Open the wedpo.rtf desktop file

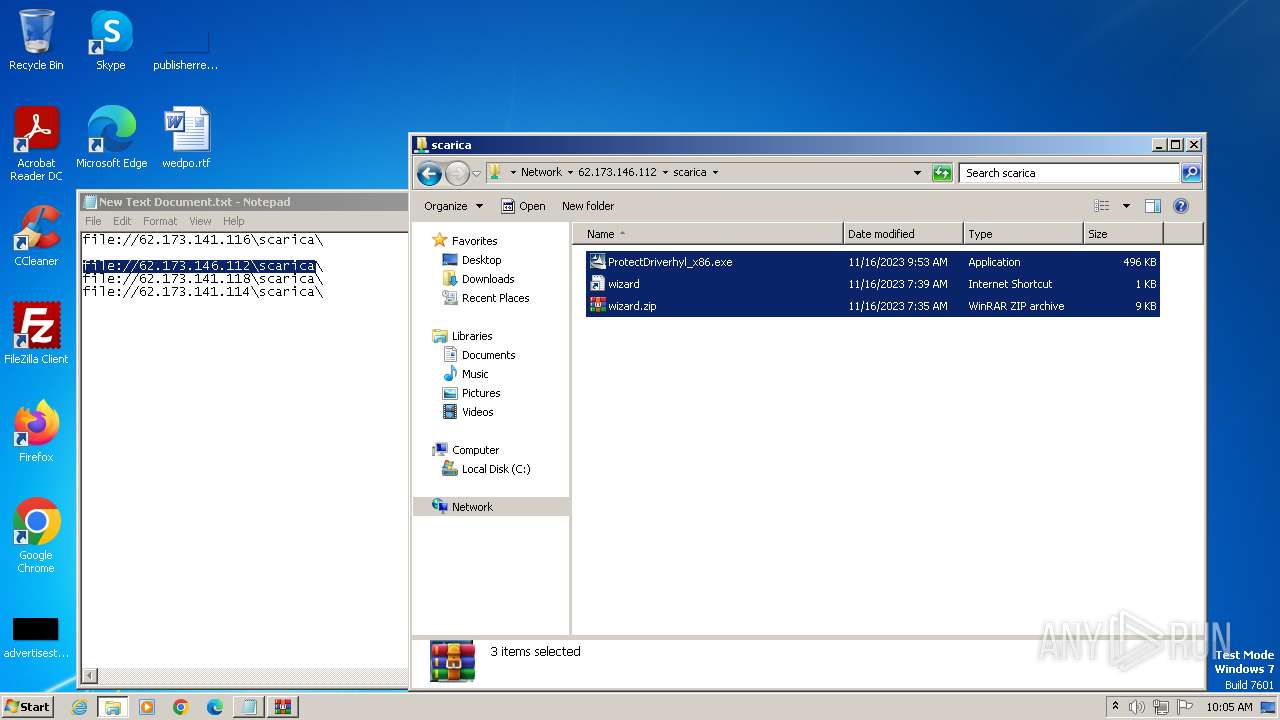[x=186, y=138]
